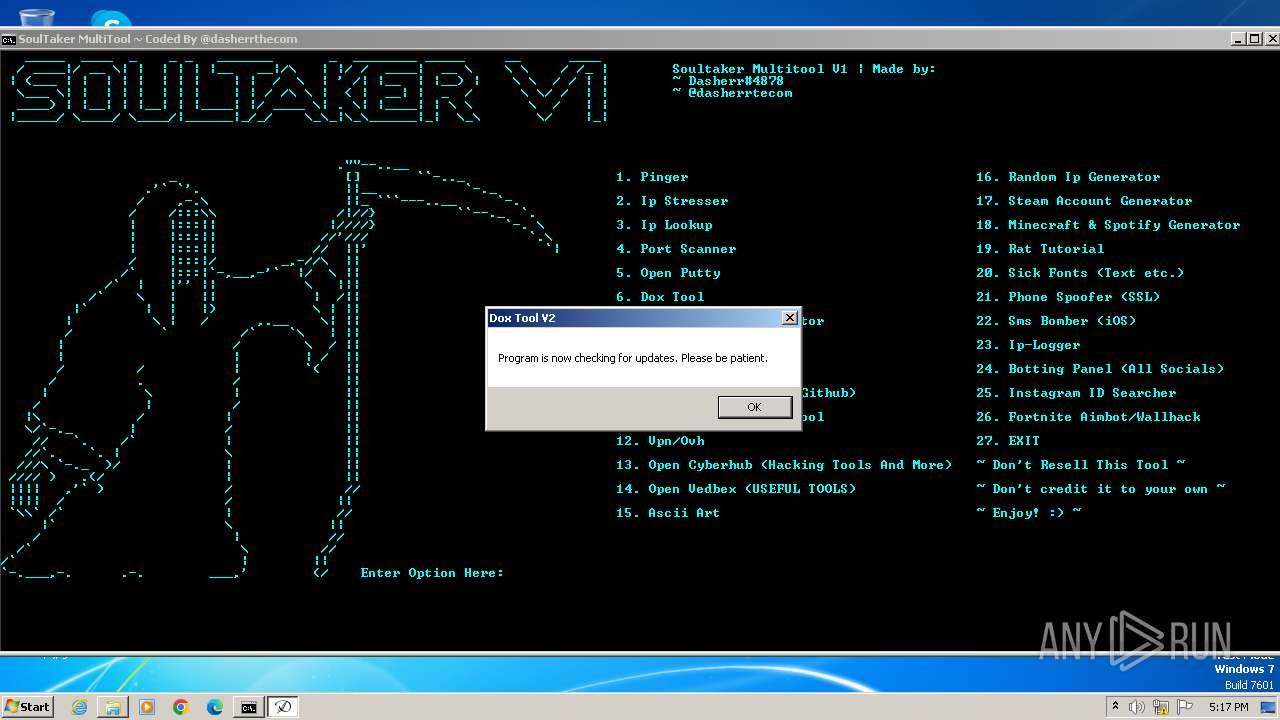Click 'Don't Resell This Tool' text
Image resolution: width=1280 pixels, height=720 pixels.
(x=1080, y=465)
